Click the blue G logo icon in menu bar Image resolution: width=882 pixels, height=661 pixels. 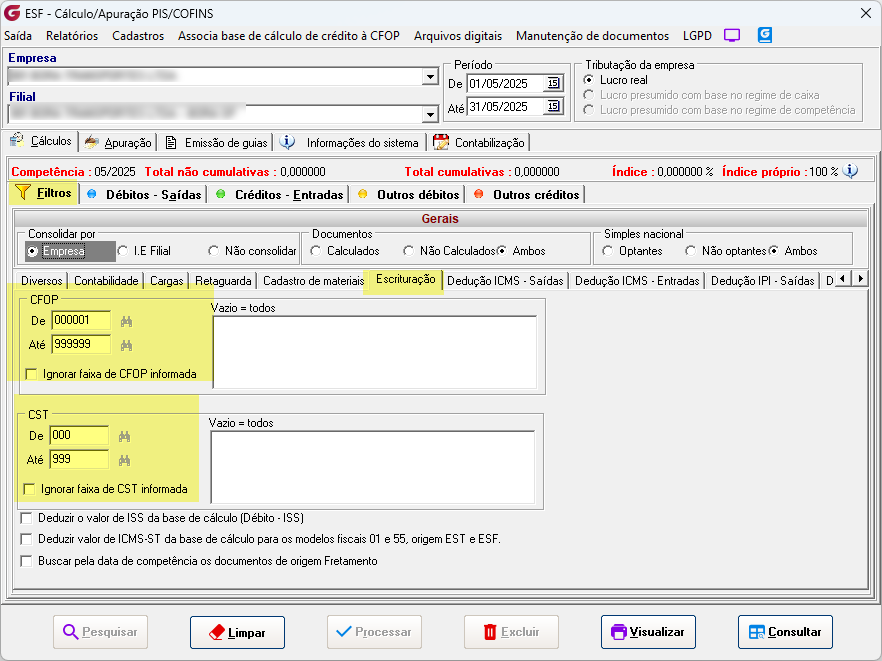pyautogui.click(x=764, y=35)
